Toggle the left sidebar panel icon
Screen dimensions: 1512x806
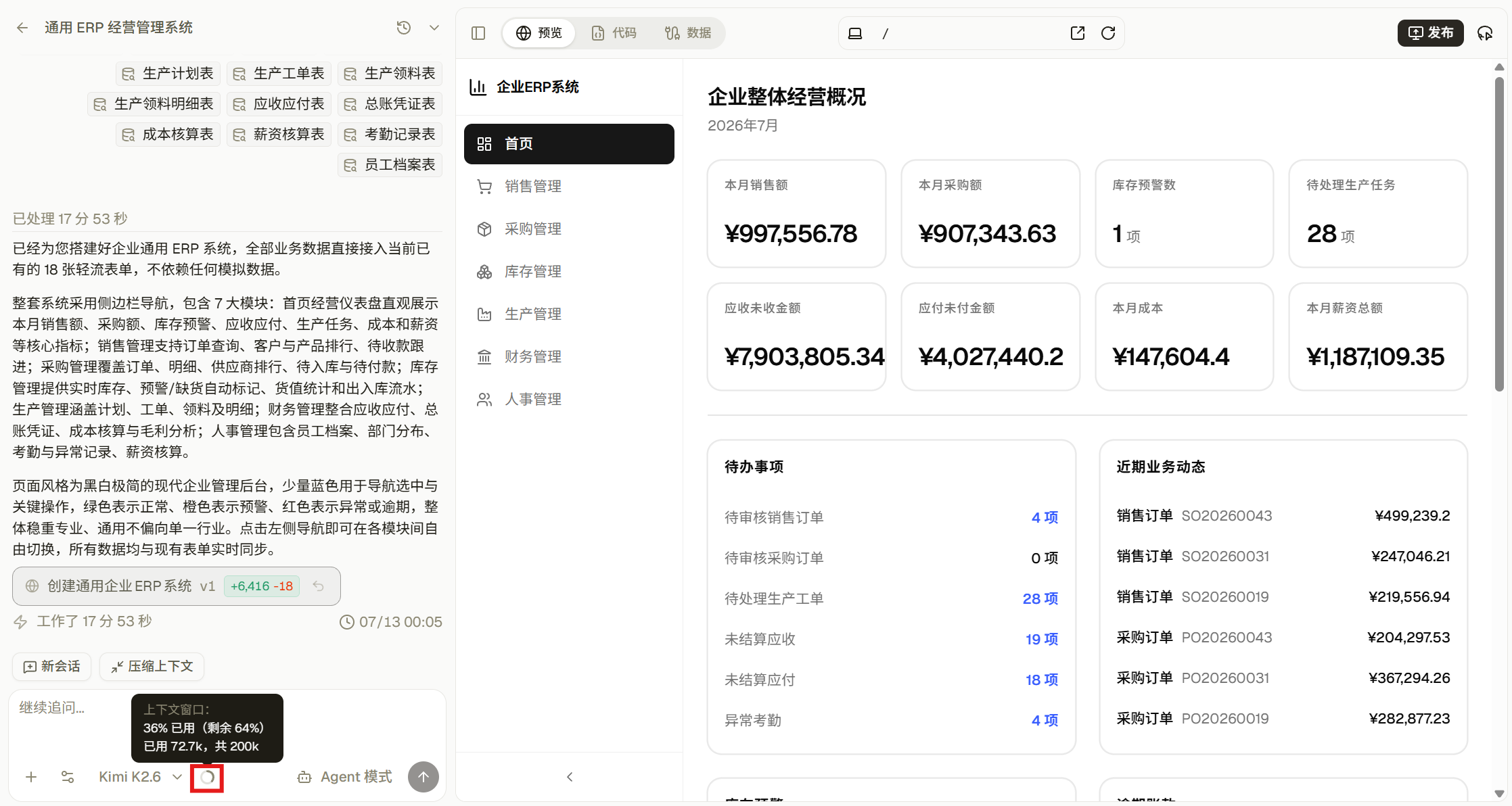478,33
